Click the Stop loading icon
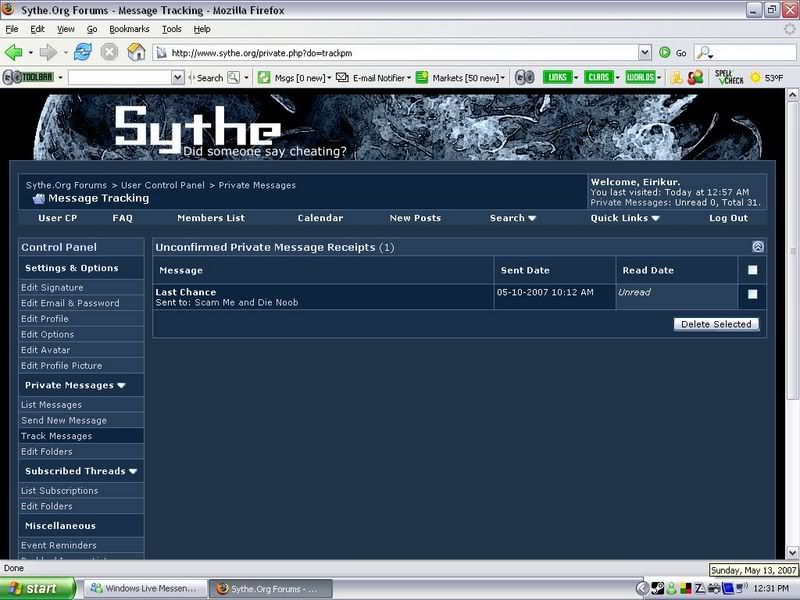Screen dimensions: 800x600 pos(109,52)
